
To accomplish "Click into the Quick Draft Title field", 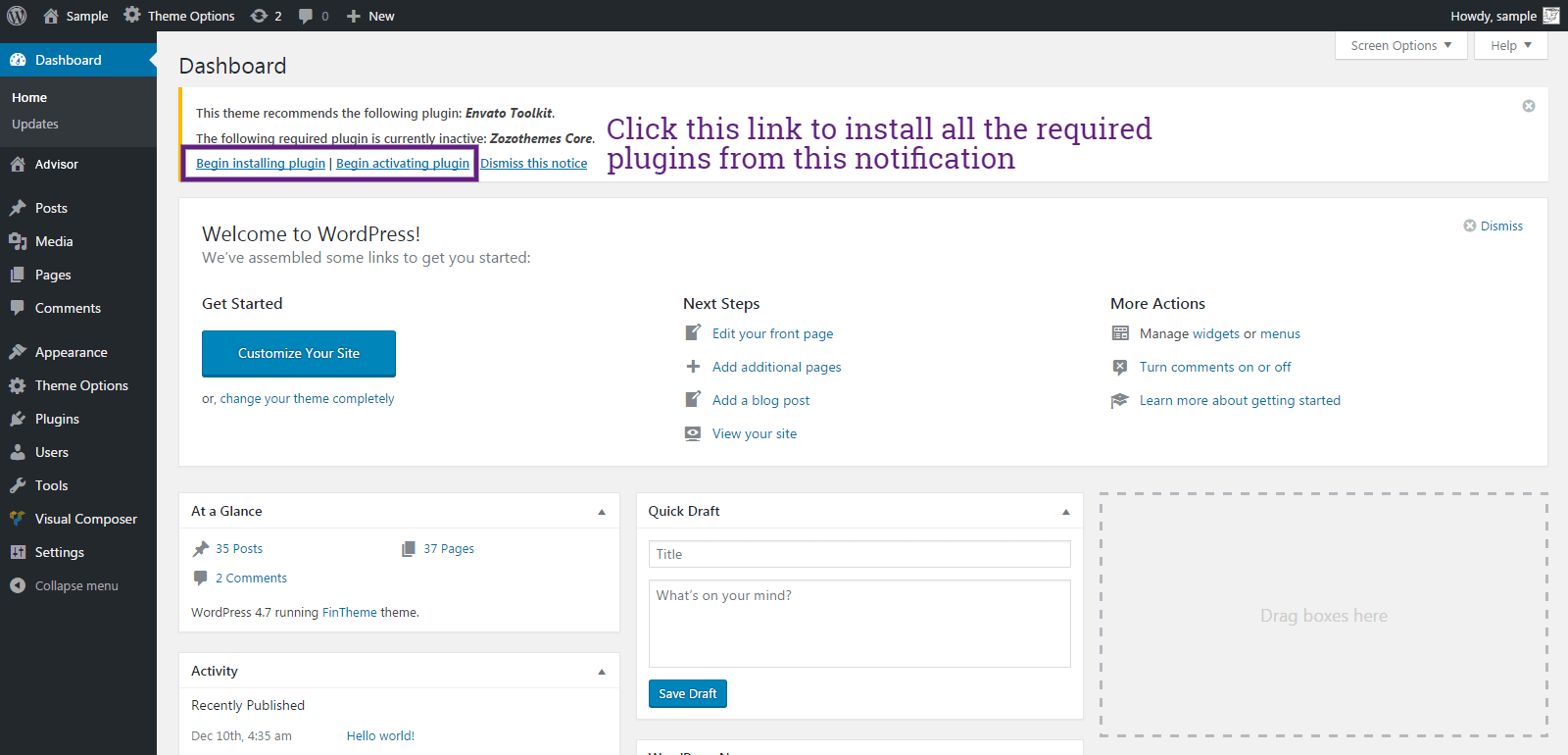I will (859, 554).
